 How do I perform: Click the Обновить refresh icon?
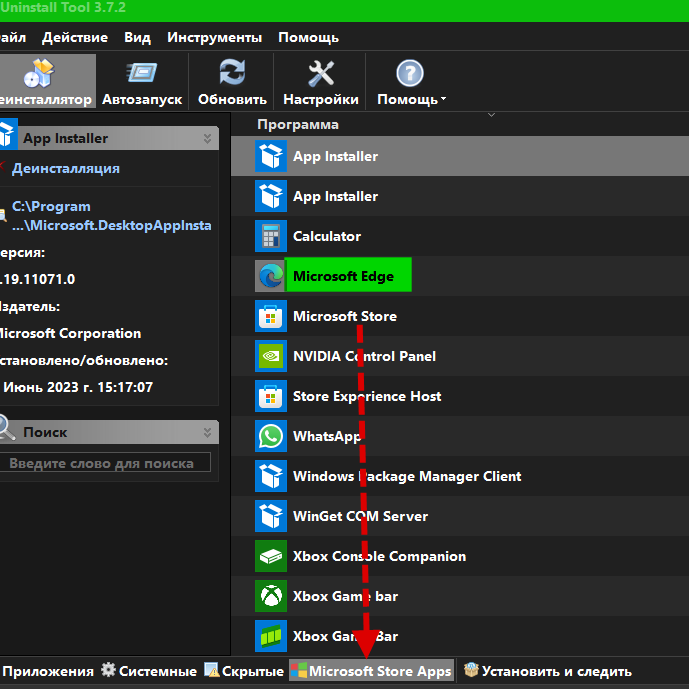pyautogui.click(x=232, y=72)
